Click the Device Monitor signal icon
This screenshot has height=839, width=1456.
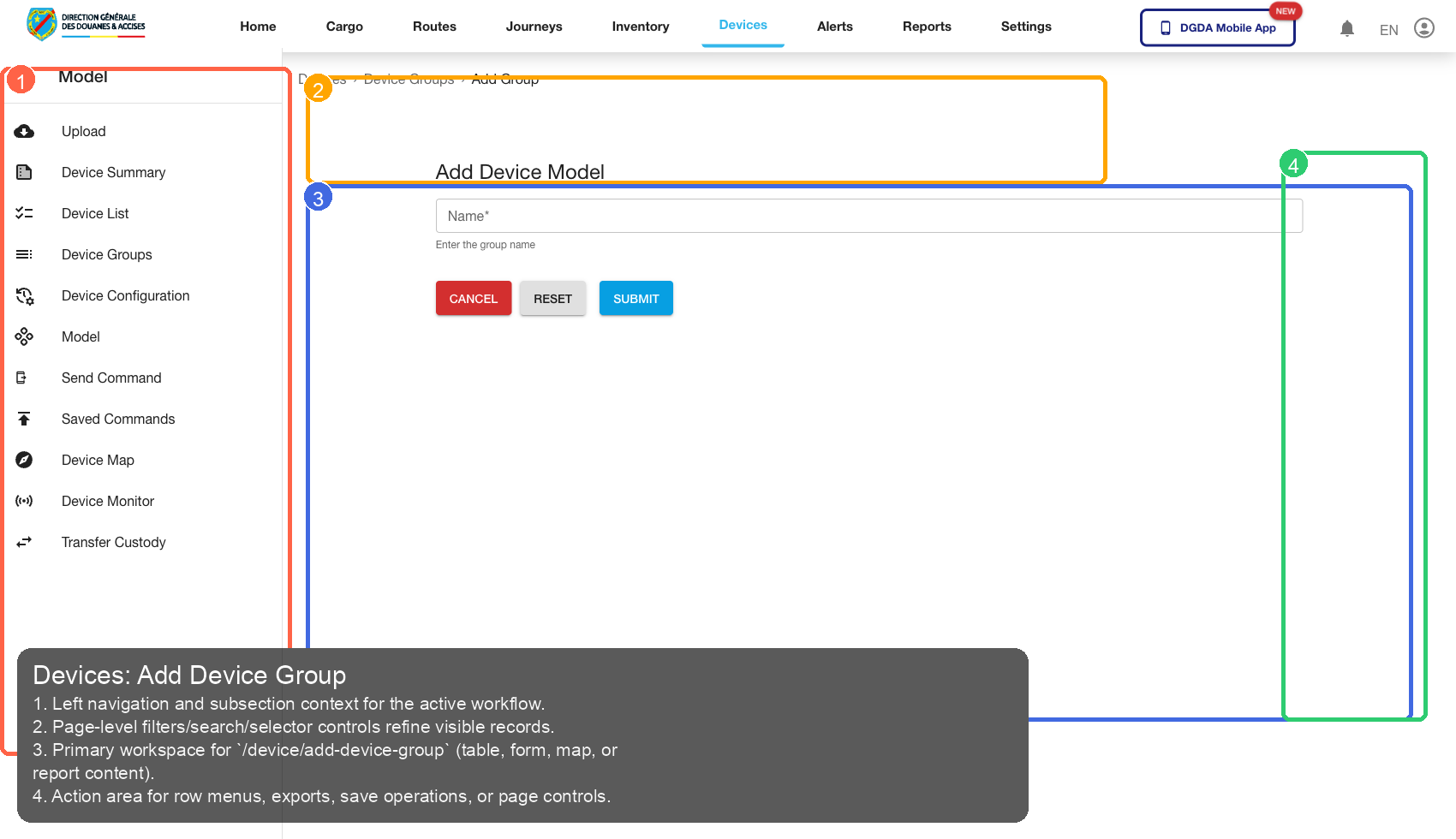tap(24, 501)
